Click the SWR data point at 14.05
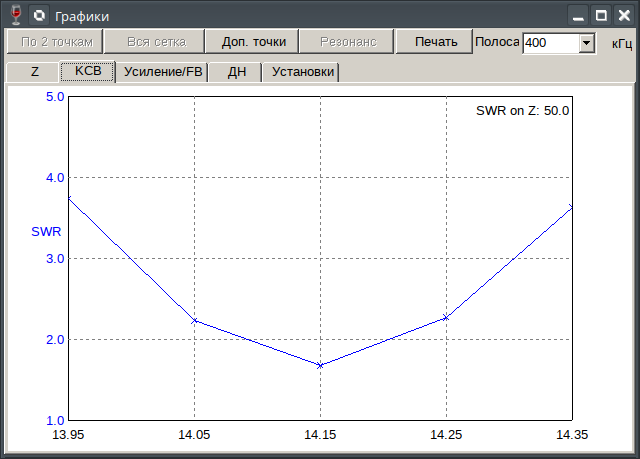640x459 pixels. coord(195,321)
